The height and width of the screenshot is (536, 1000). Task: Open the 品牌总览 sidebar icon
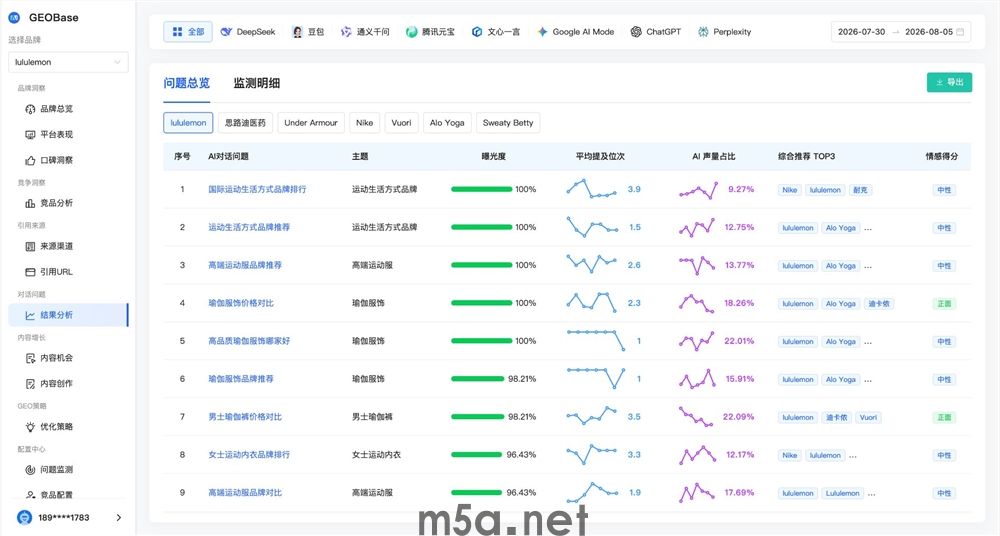30,109
